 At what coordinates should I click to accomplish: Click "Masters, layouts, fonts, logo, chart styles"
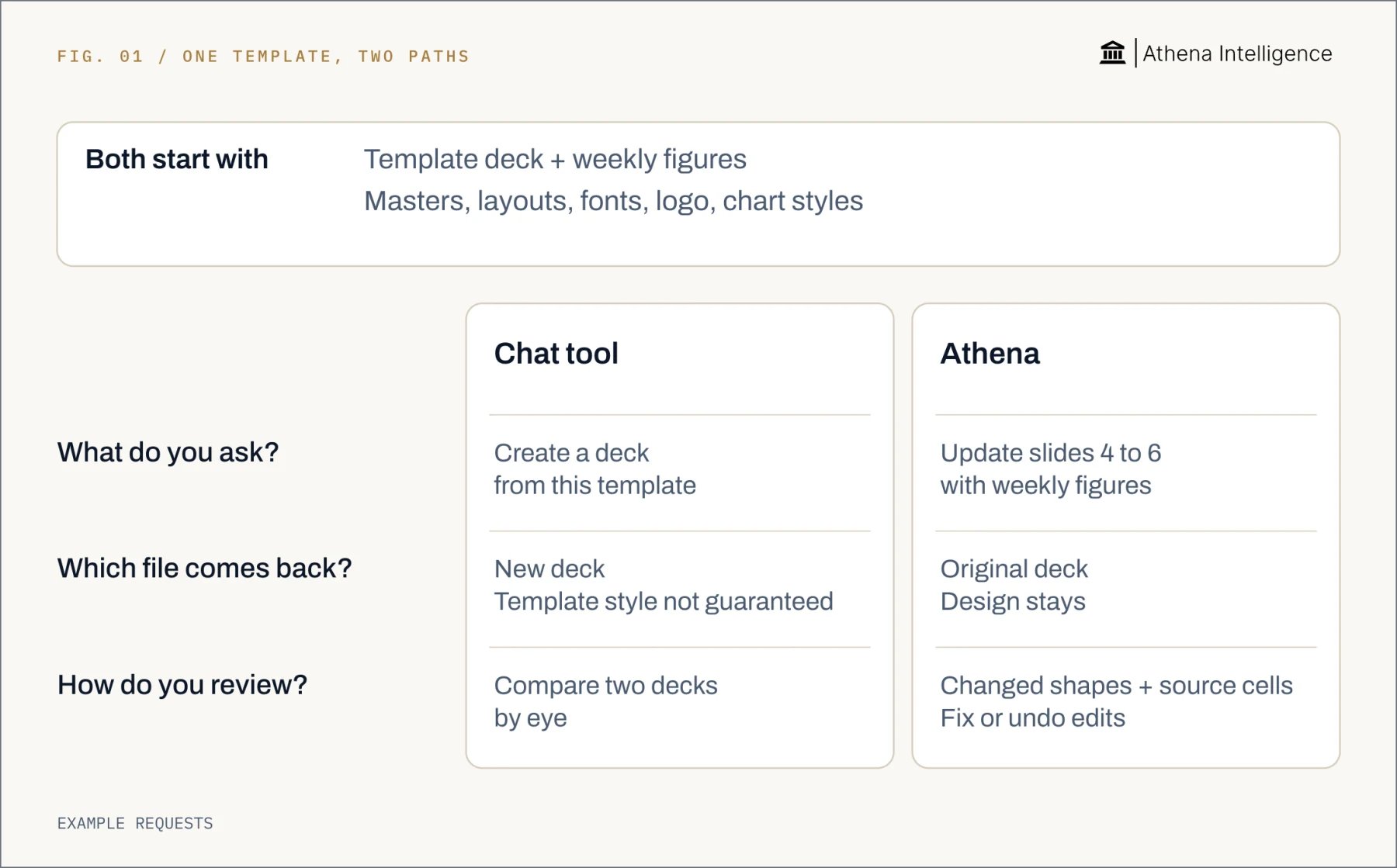coord(613,201)
